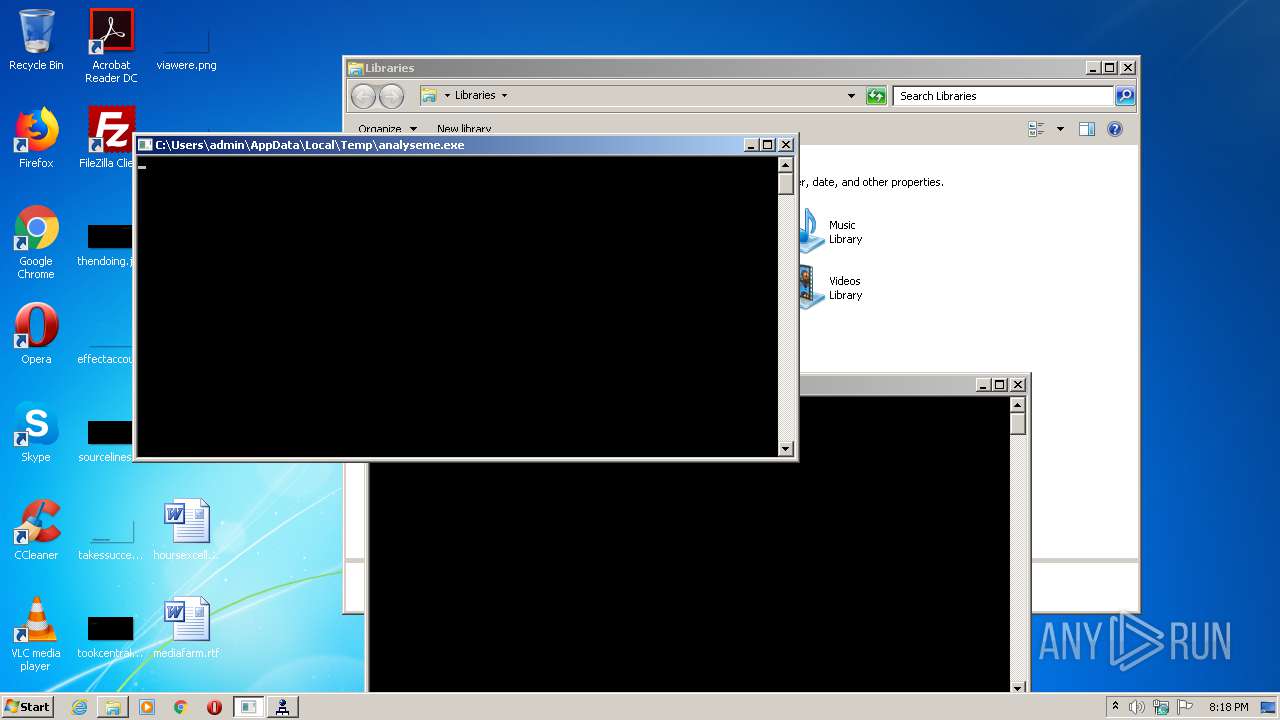The image size is (1280, 720).
Task: Open Music Library in Libraries window
Action: (832, 232)
